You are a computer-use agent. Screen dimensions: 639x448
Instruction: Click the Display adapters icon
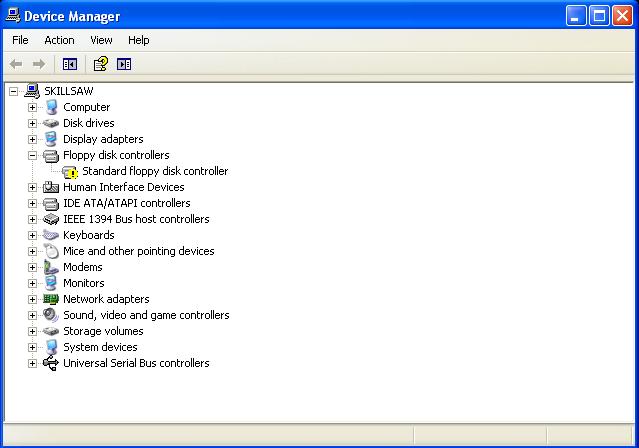pos(51,139)
